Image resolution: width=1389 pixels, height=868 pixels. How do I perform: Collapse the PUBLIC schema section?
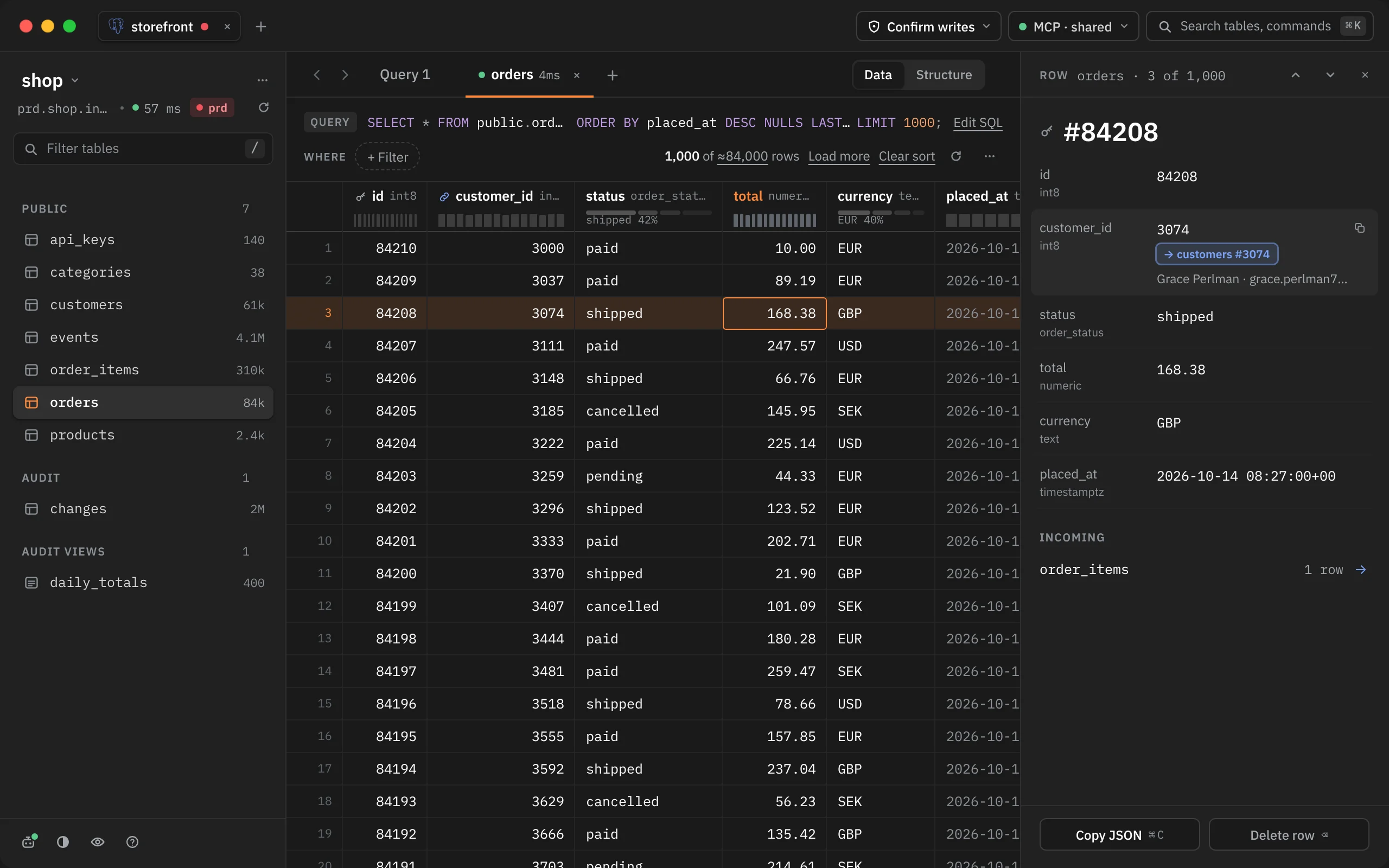coord(44,208)
